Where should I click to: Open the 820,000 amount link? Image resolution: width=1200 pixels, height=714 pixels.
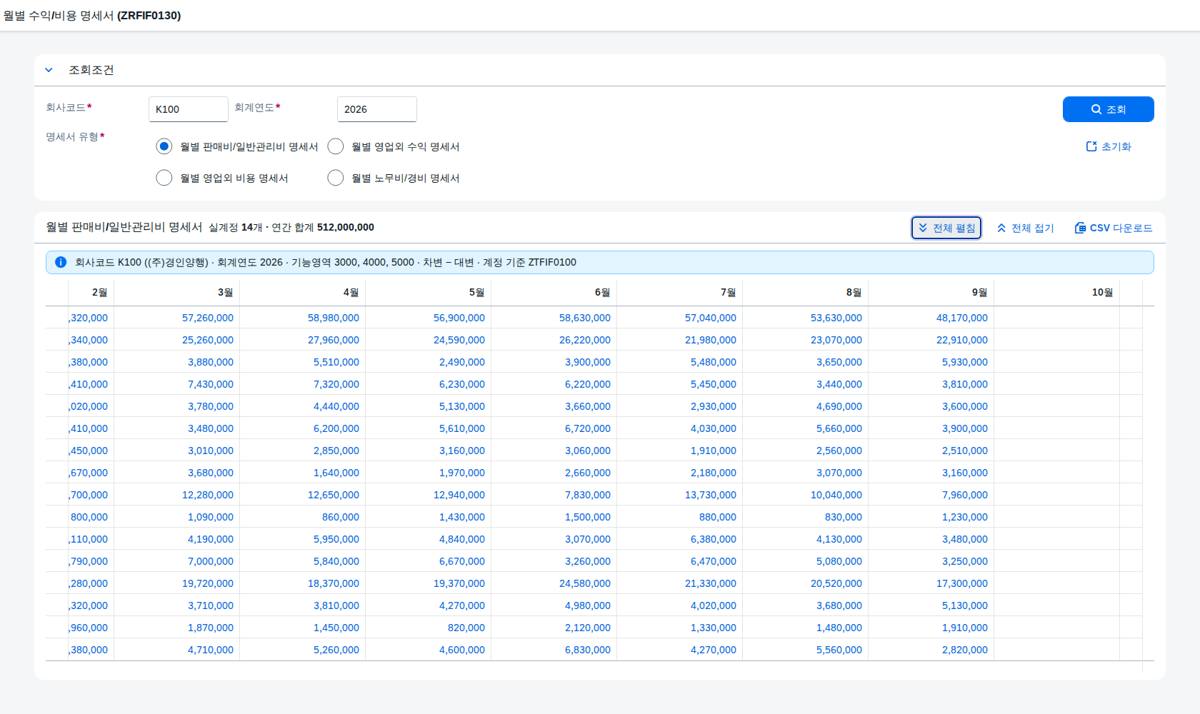pyautogui.click(x=466, y=627)
